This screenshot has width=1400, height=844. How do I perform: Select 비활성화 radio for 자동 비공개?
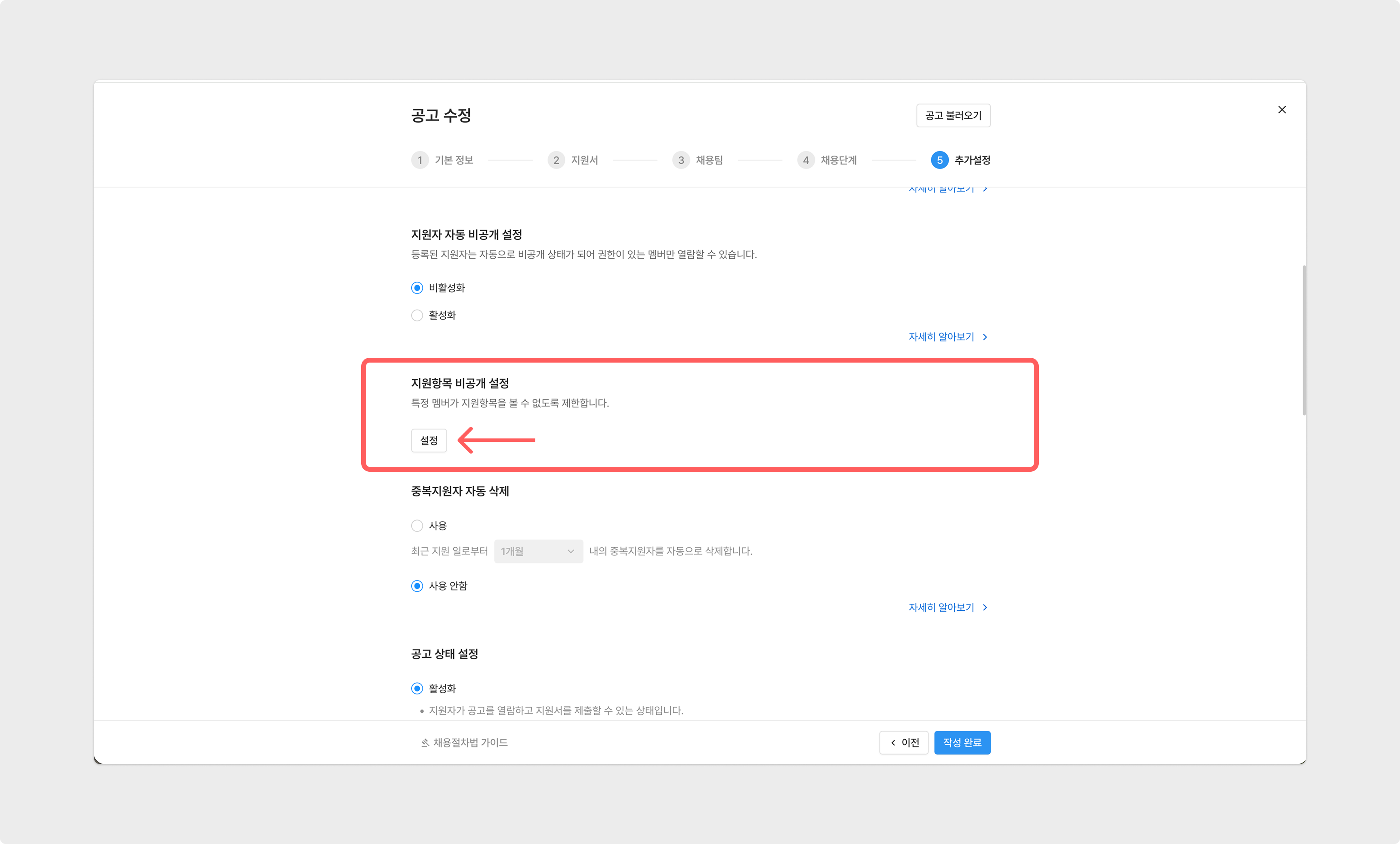tap(417, 288)
